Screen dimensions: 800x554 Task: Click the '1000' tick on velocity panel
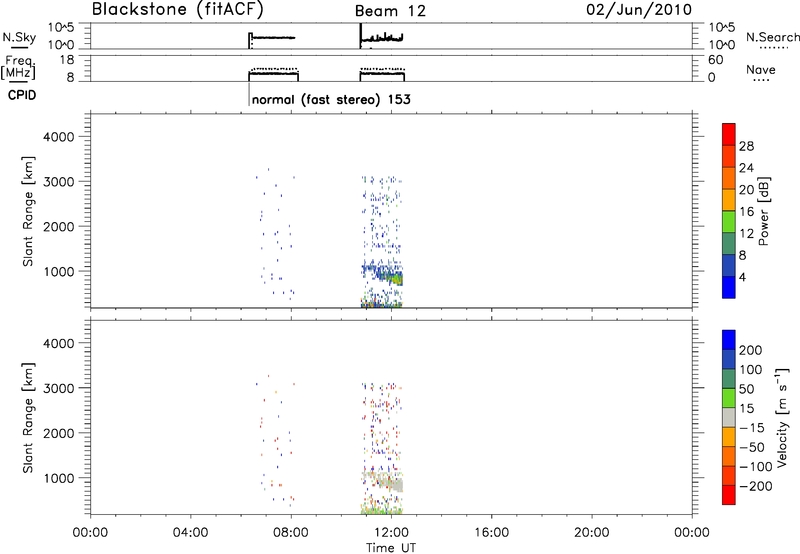(x=59, y=478)
